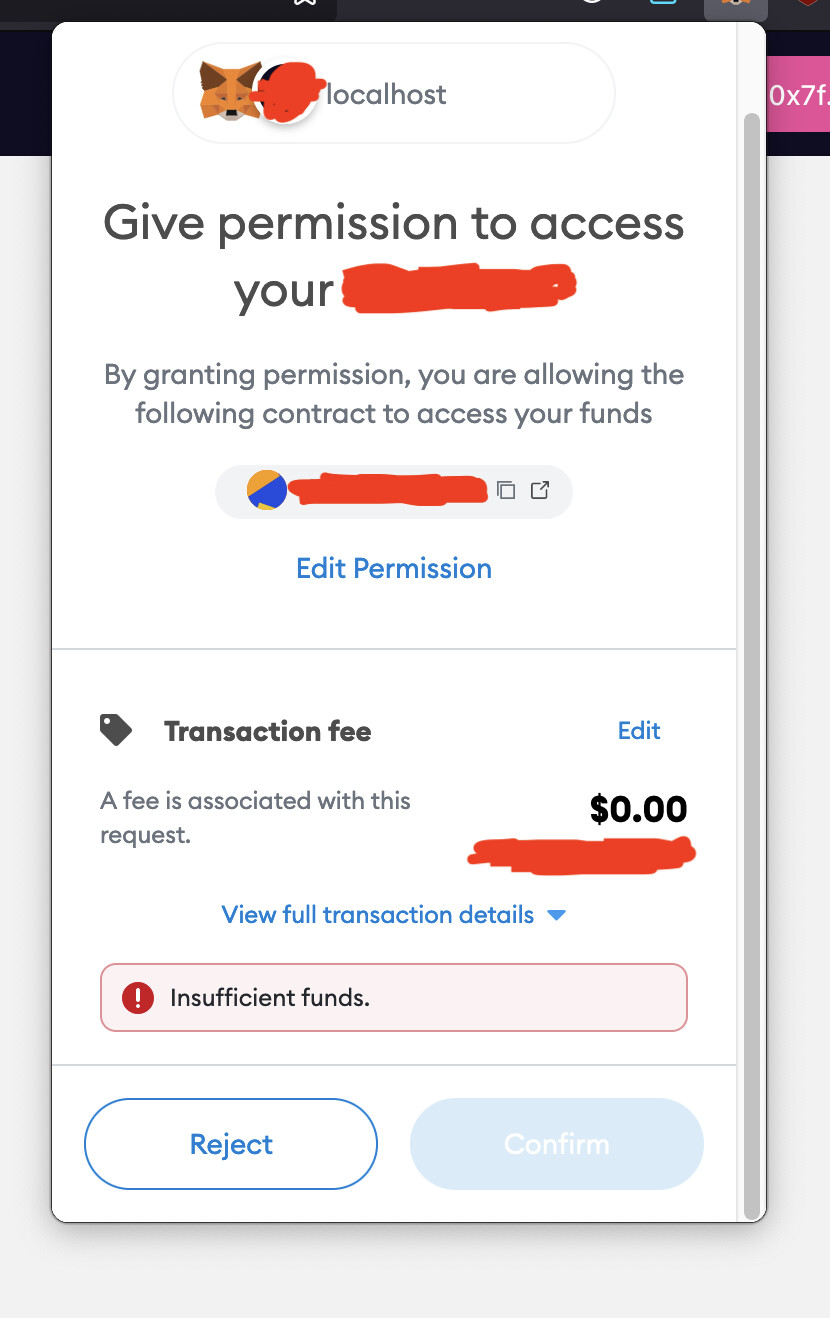This screenshot has width=830, height=1318.
Task: Confirm the permission request
Action: (557, 1144)
